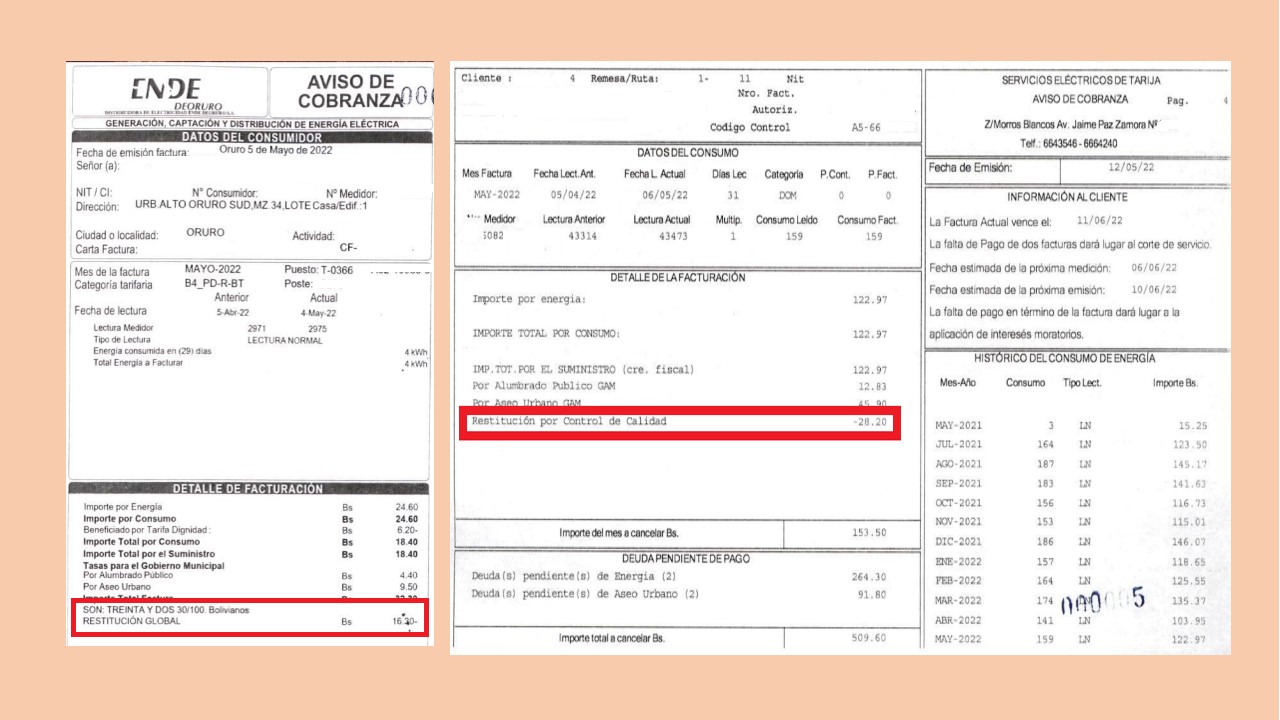Click highlighted Restitución por Control de Calidad row
Viewport: 1280px width, 720px height.
click(x=680, y=422)
